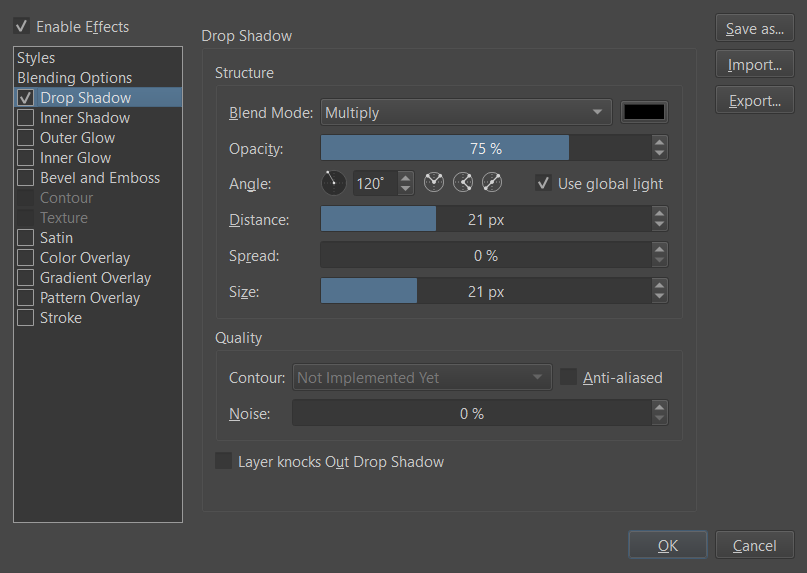This screenshot has width=807, height=573.
Task: Click the angle dial selector
Action: click(x=334, y=183)
